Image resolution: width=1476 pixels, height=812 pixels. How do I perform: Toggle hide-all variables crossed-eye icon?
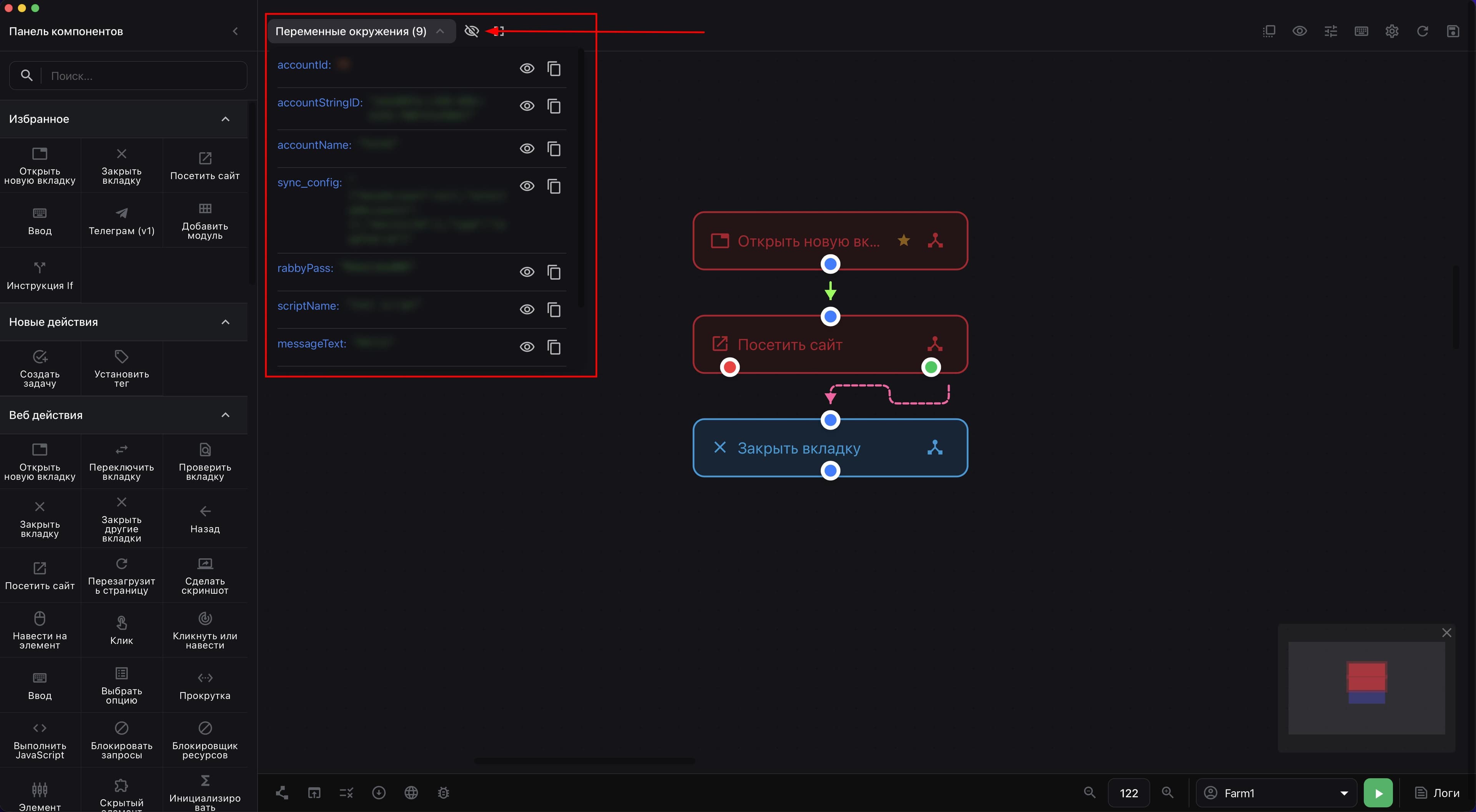(471, 31)
